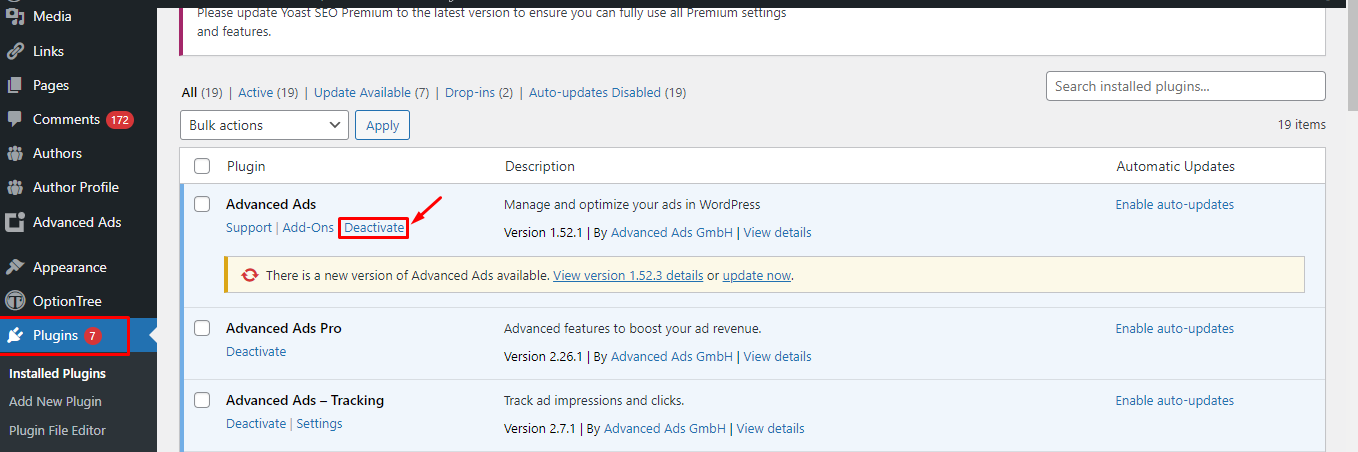Click the Links chain icon
The image size is (1358, 452).
(x=15, y=51)
